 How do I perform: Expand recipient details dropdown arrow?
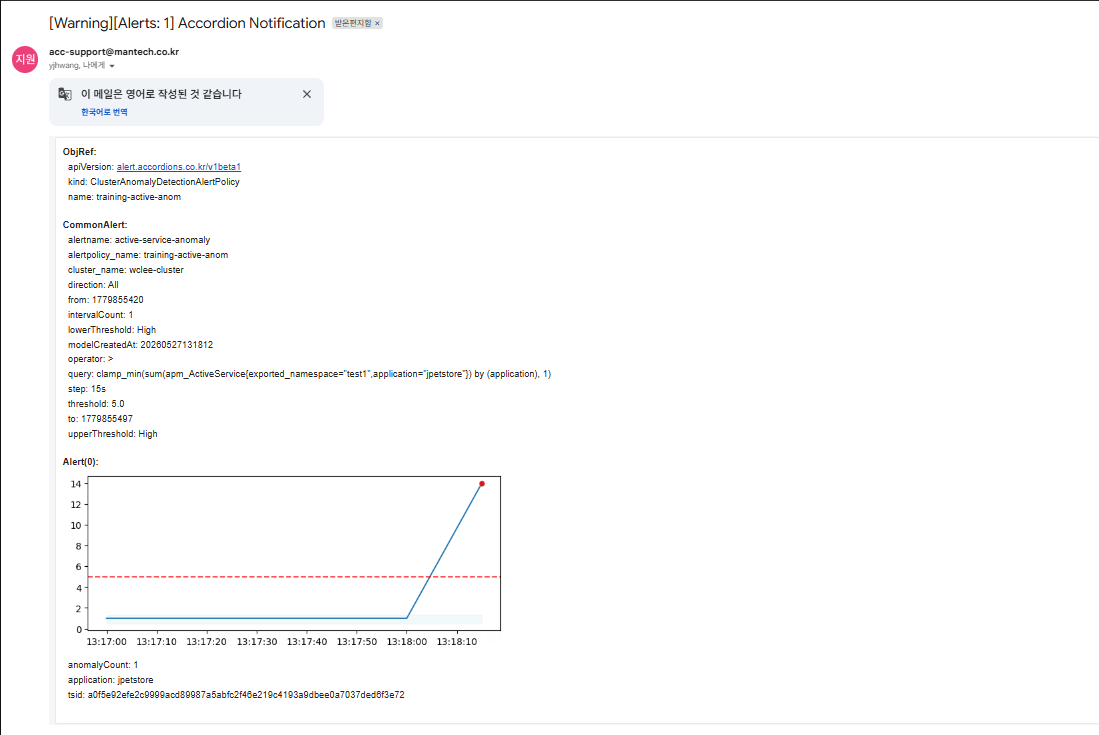112,66
